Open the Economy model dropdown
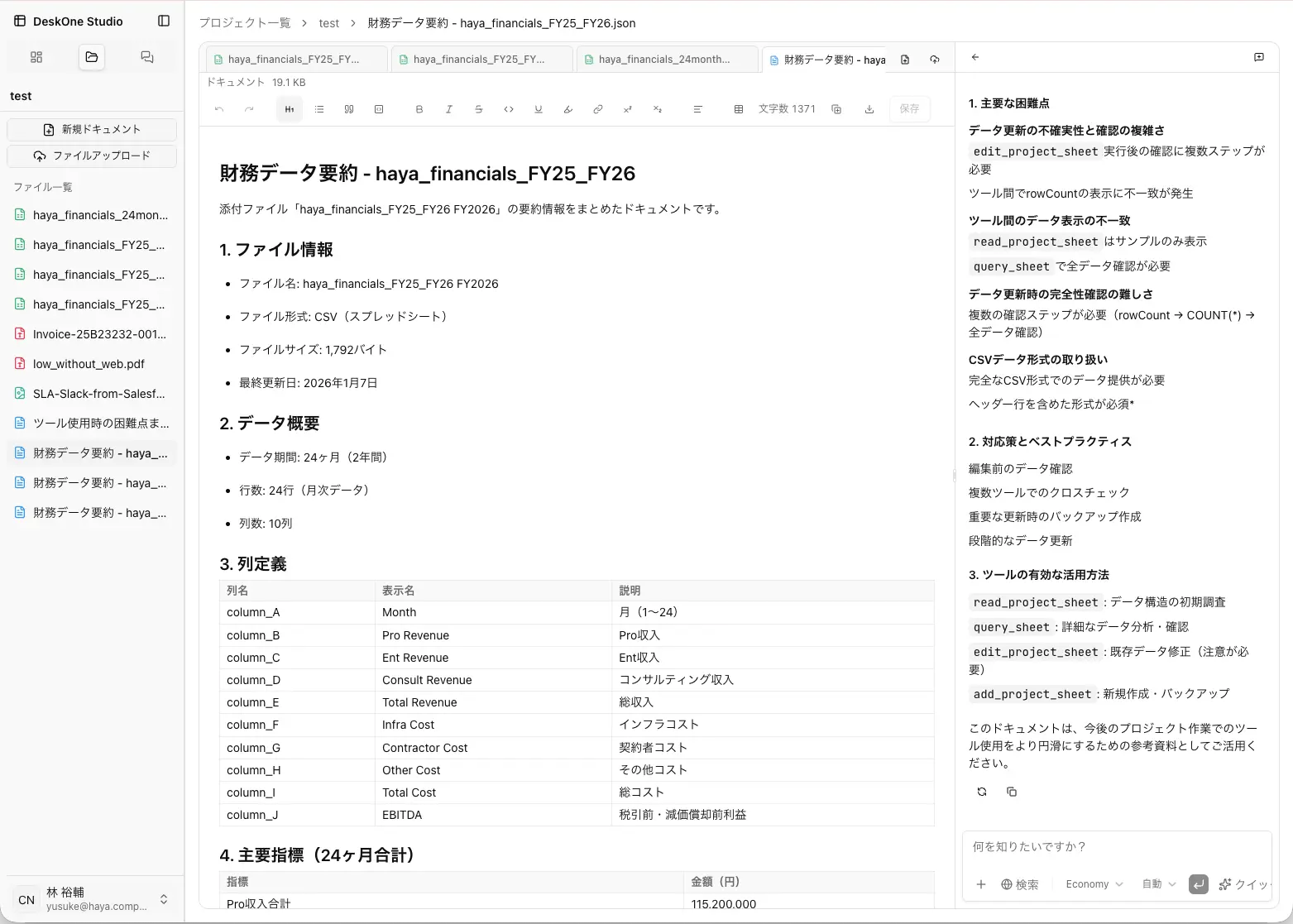 [x=1092, y=884]
